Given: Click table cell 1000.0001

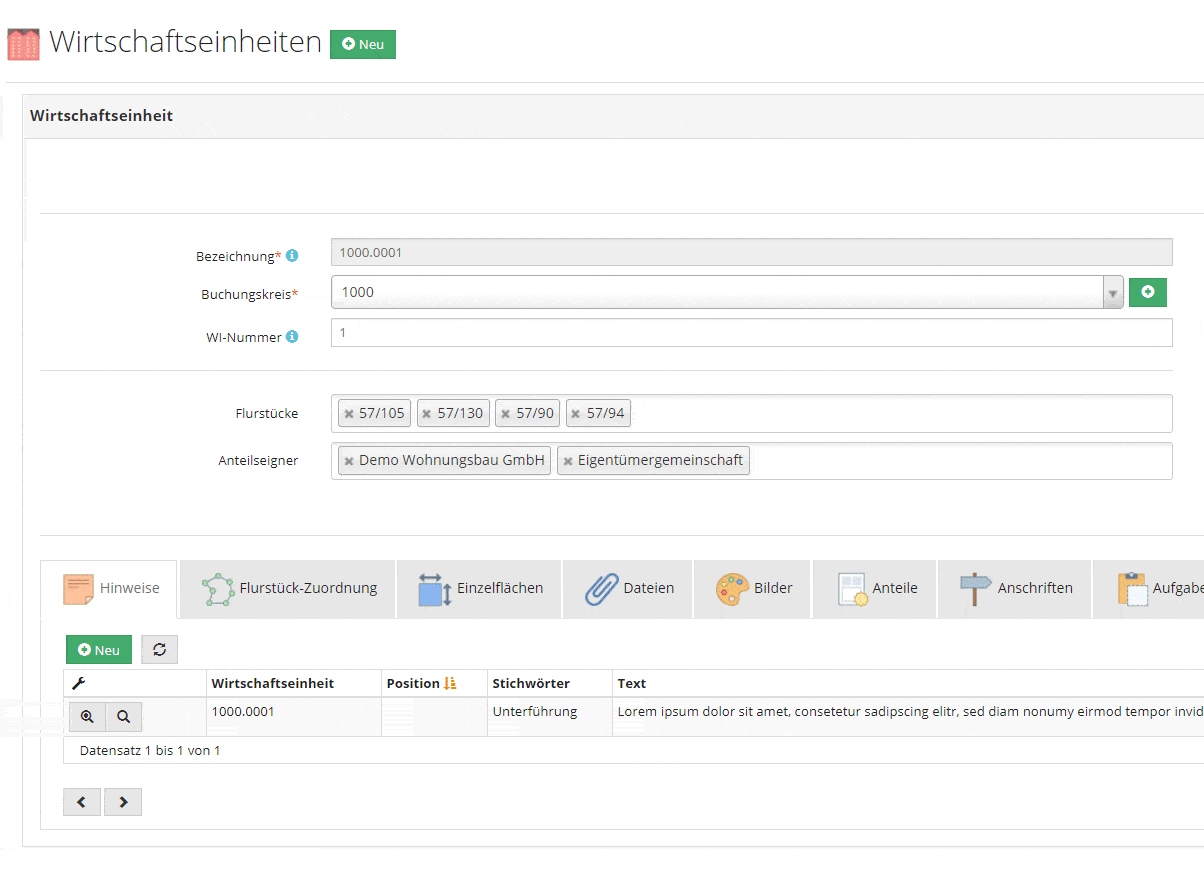Looking at the screenshot, I should 294,717.
